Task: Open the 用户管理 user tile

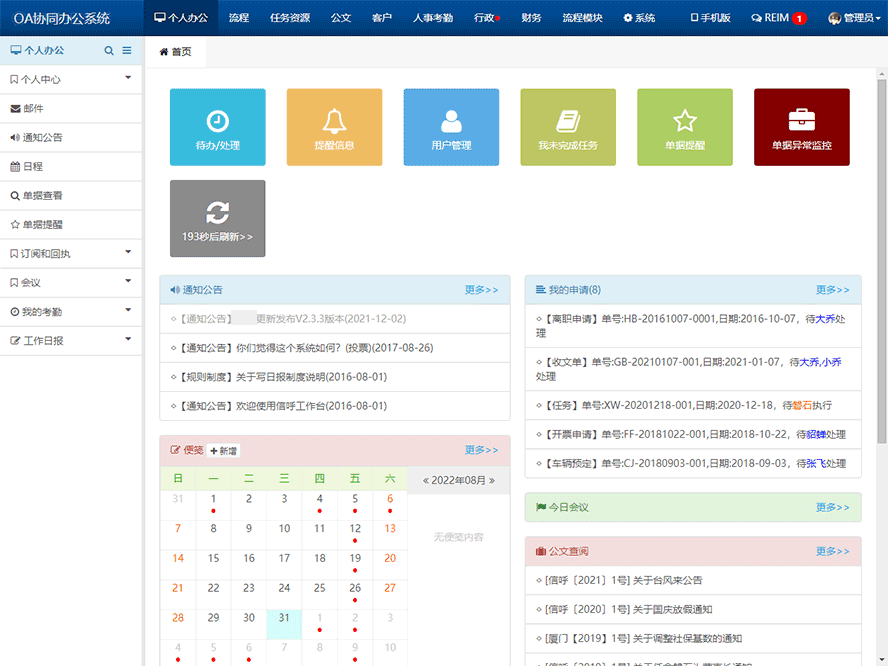Action: [x=451, y=127]
